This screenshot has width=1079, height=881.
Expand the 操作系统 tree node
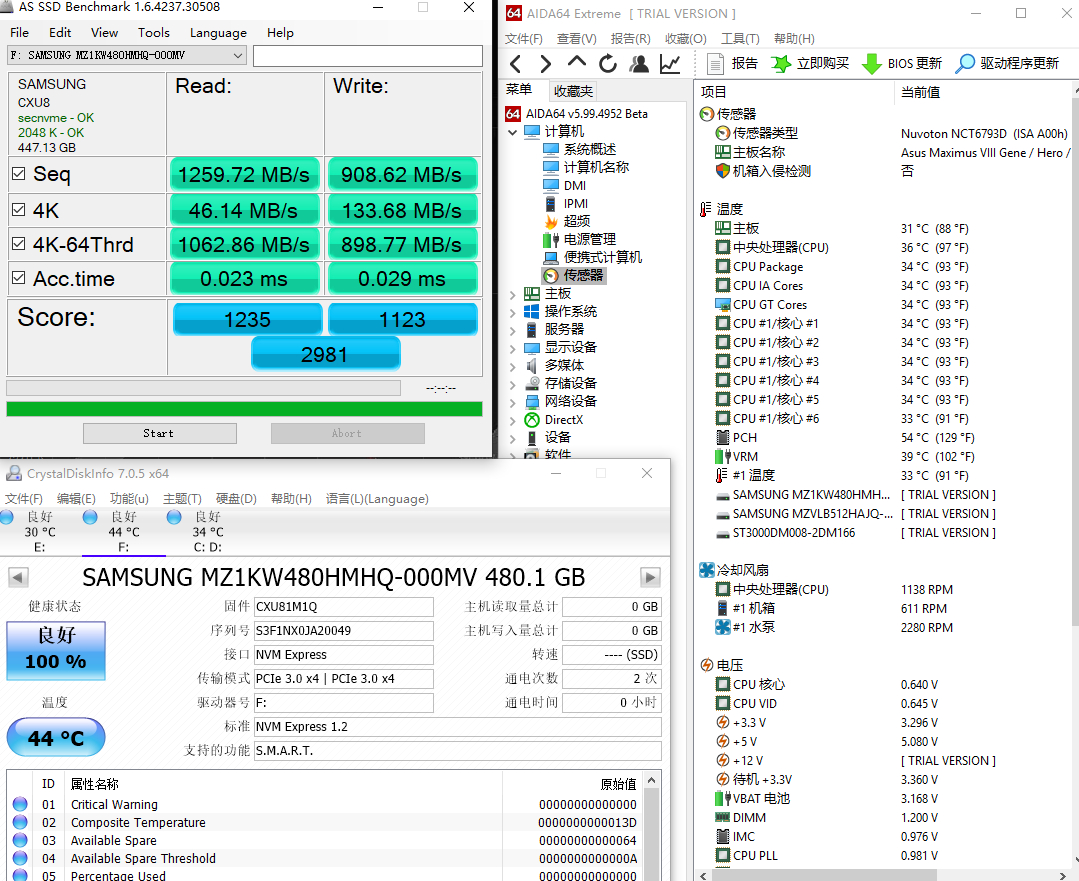[x=513, y=312]
